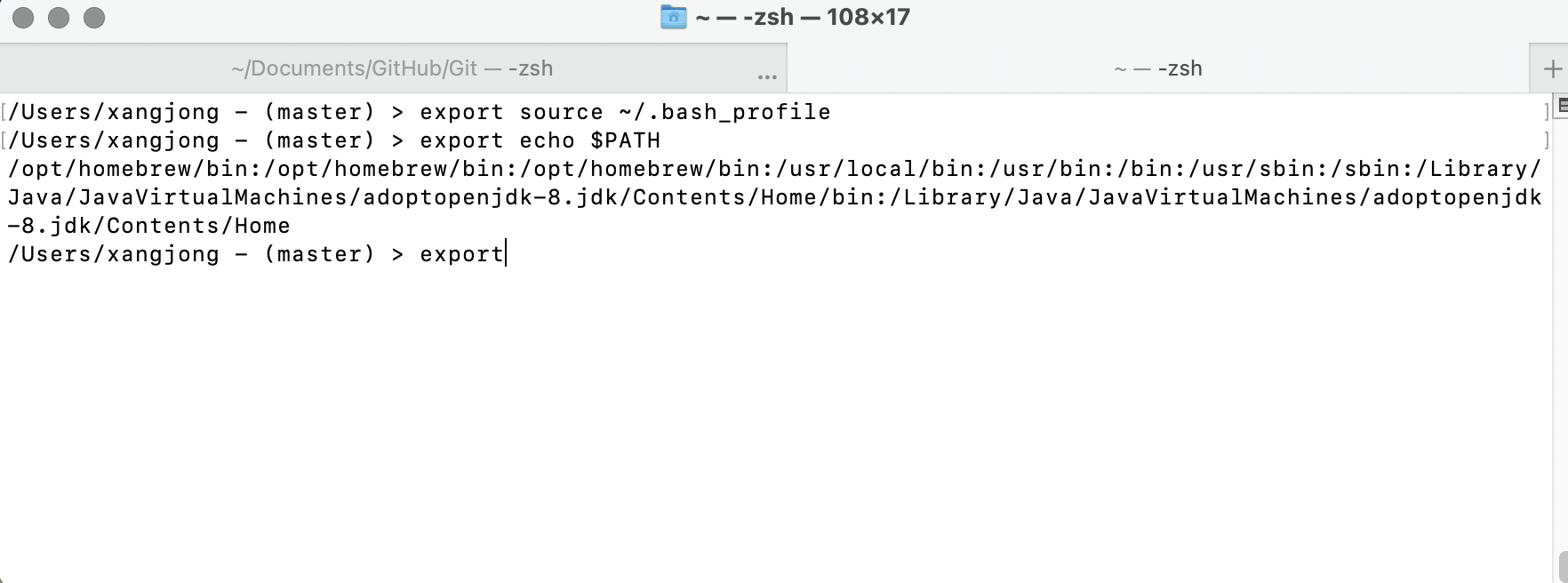Place cursor after the typed export command

click(505, 254)
